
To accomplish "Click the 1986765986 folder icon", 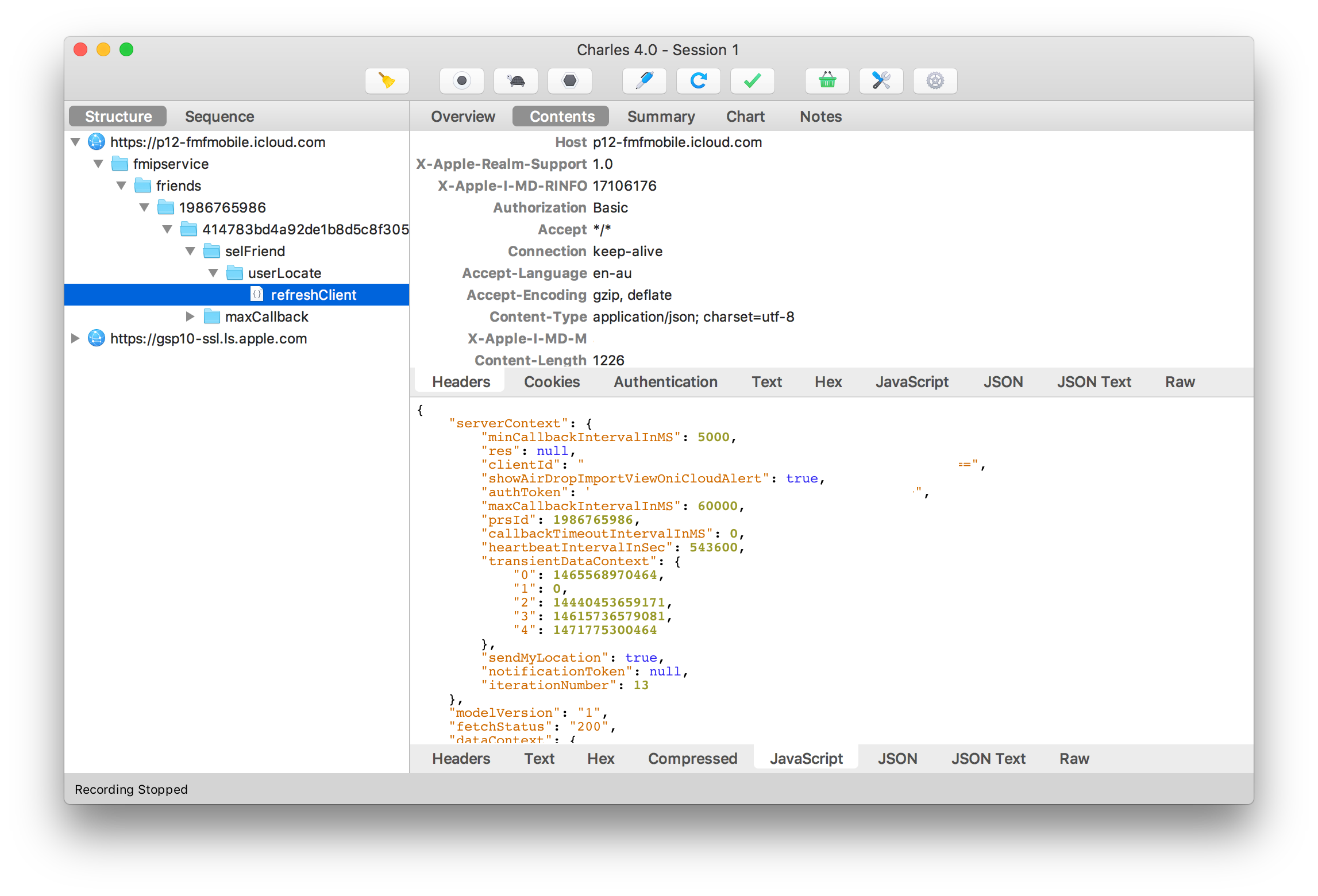I will tap(165, 207).
